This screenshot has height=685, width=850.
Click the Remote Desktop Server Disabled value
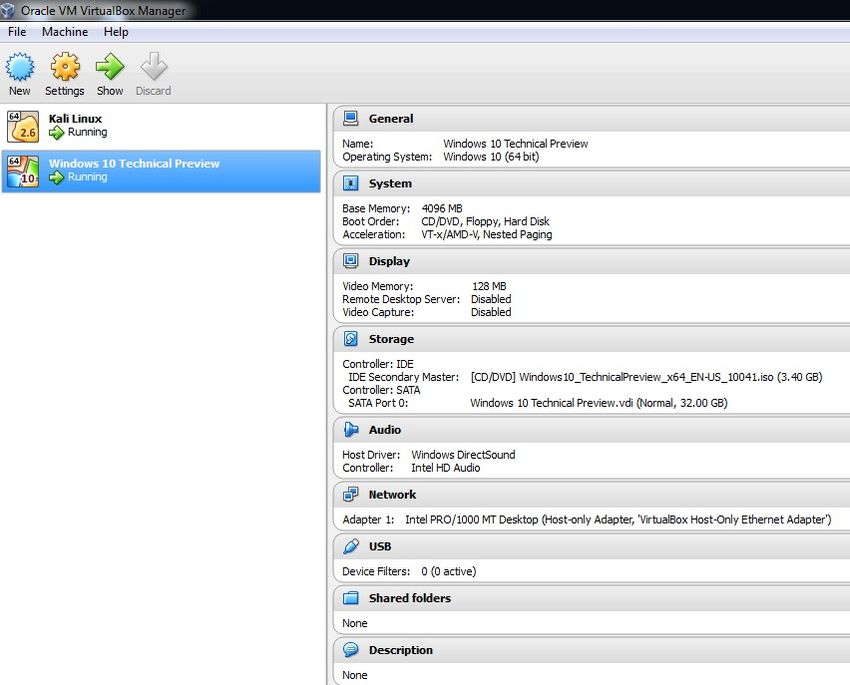point(491,299)
